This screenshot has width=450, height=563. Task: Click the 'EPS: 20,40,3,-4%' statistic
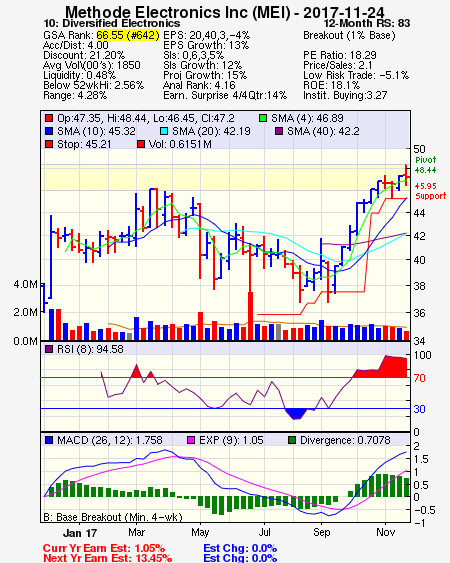point(207,35)
